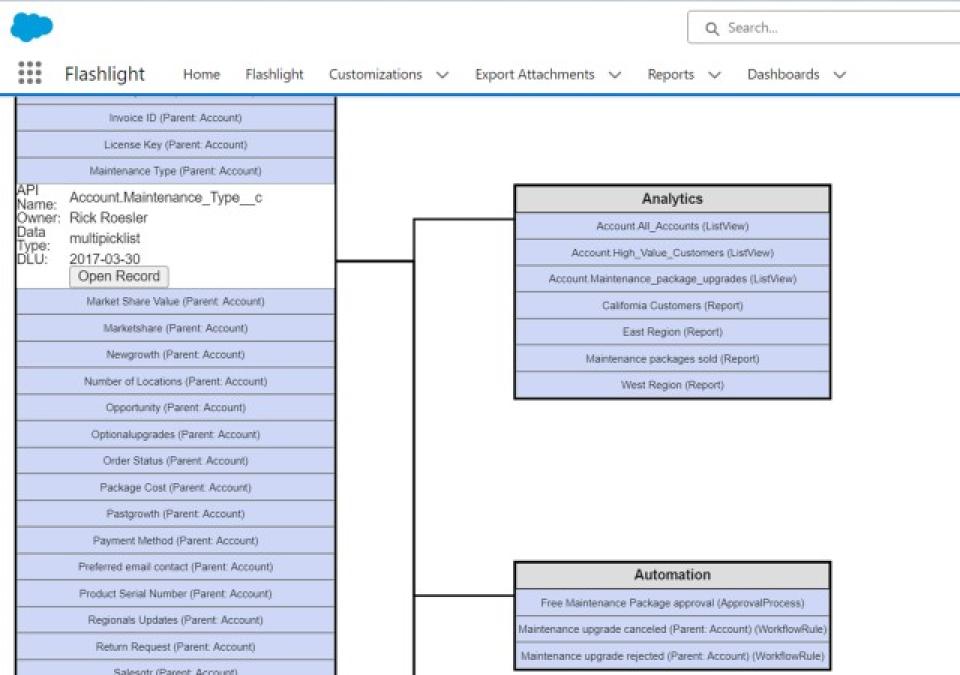960x675 pixels.
Task: Click the Analytics box header
Action: (672, 199)
